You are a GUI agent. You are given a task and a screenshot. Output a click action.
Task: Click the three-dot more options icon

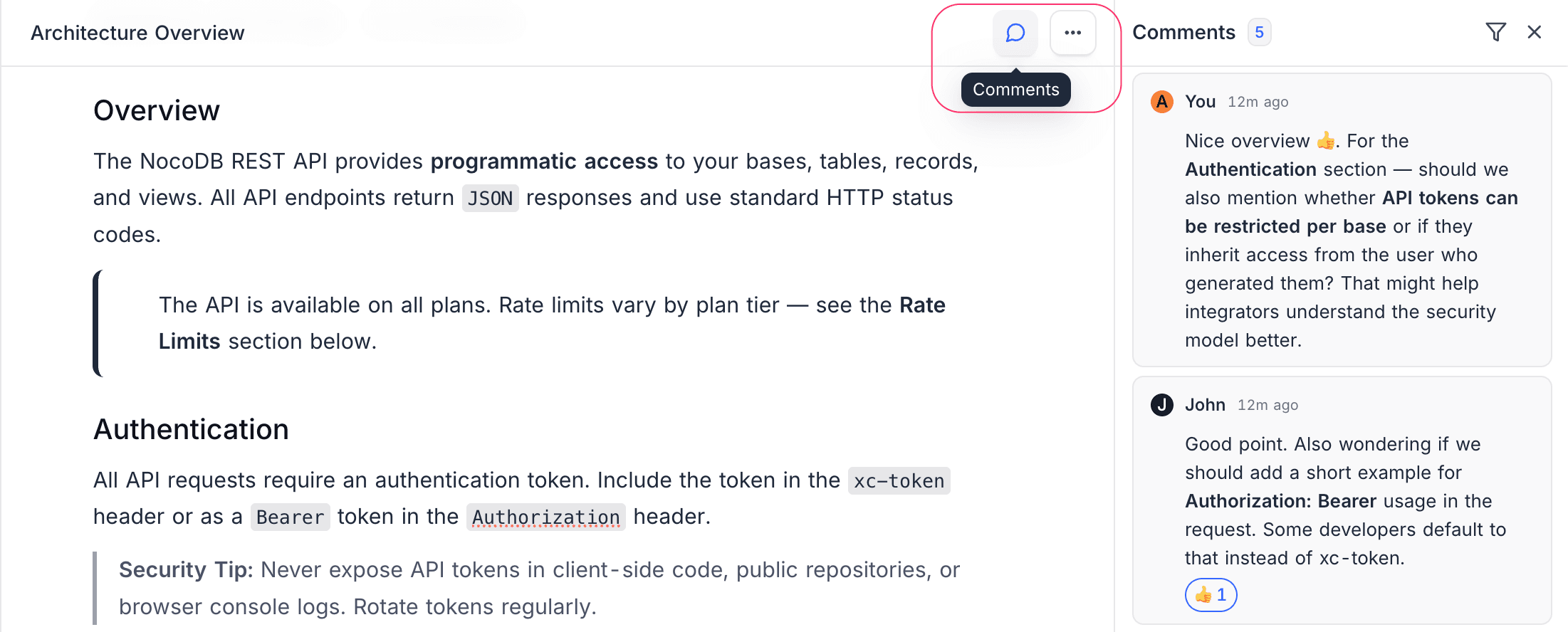pyautogui.click(x=1072, y=33)
